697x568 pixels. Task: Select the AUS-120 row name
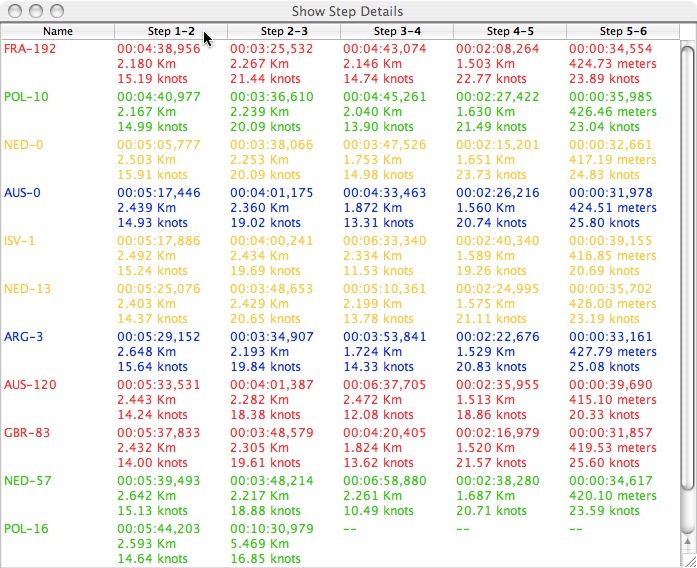click(x=30, y=384)
